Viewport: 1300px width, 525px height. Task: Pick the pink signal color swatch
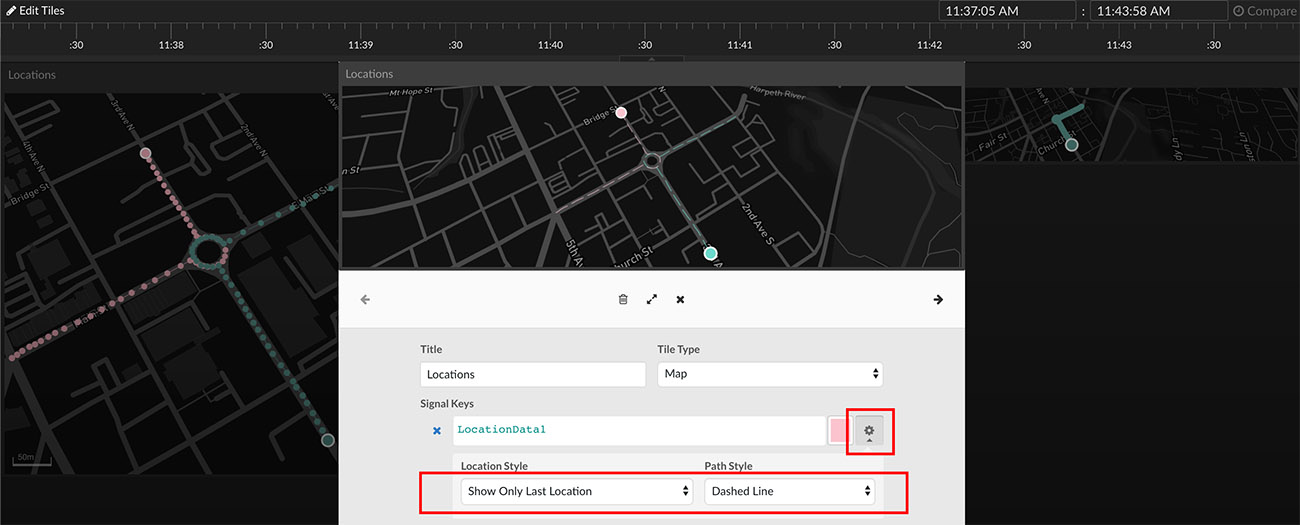tap(839, 431)
